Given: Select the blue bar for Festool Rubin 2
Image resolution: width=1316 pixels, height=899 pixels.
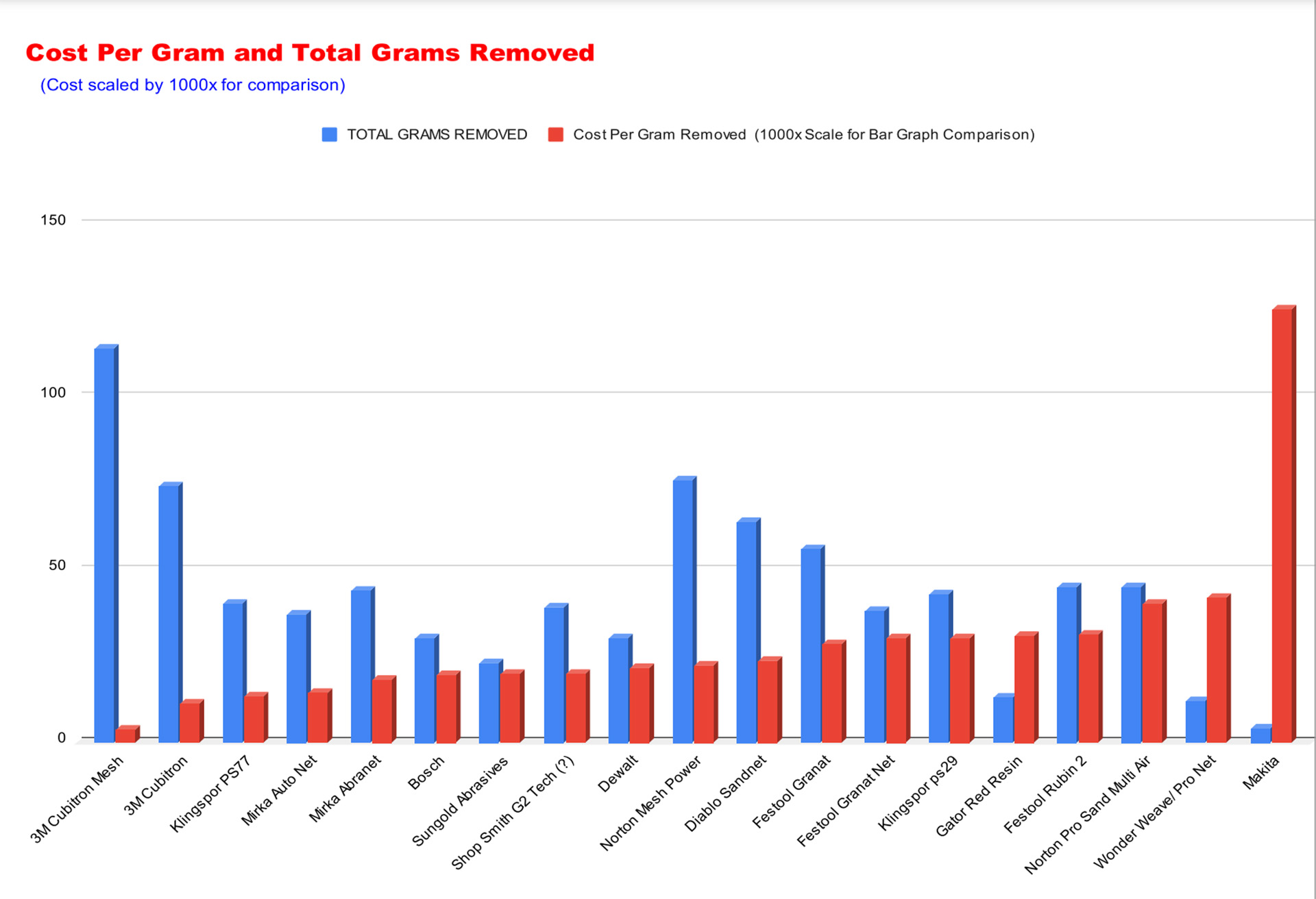Looking at the screenshot, I should point(1069,663).
